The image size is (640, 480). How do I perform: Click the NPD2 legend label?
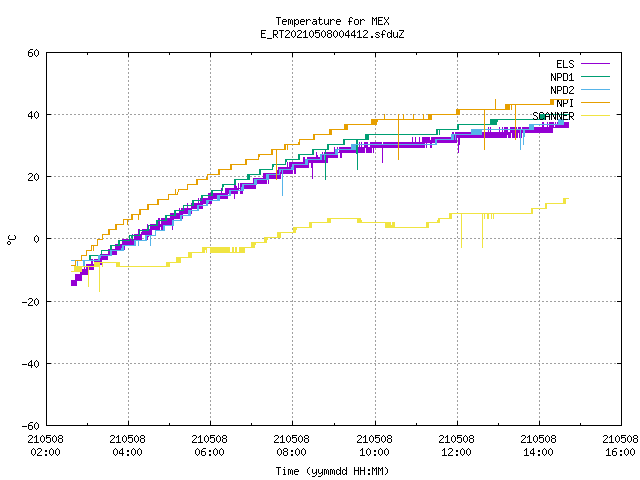562,90
